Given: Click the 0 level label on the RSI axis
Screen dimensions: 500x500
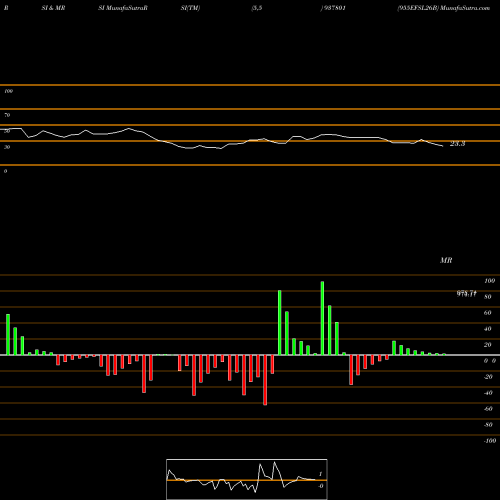Looking at the screenshot, I should pos(5,171).
